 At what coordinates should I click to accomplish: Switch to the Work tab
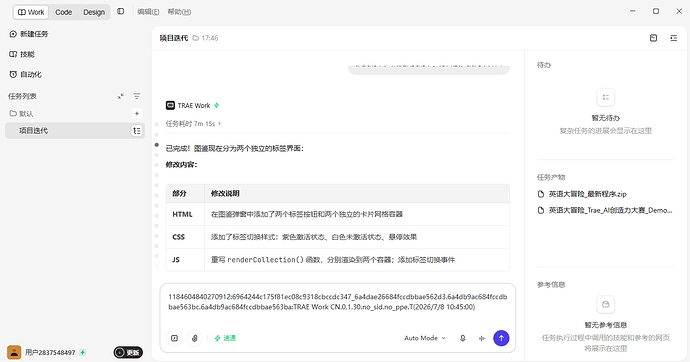coord(31,12)
